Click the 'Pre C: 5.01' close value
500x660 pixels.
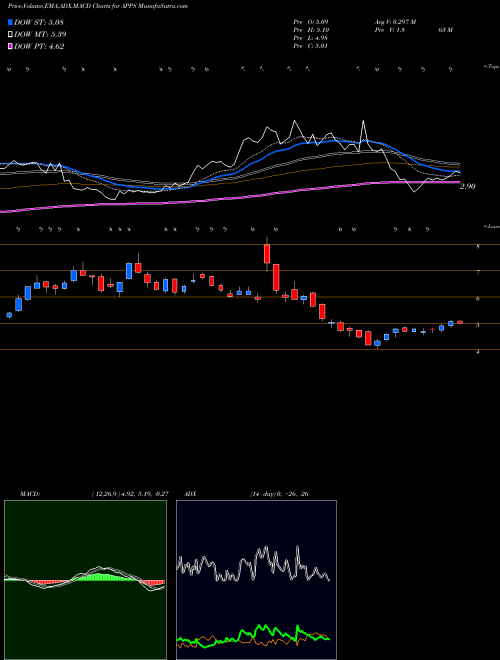[311, 46]
